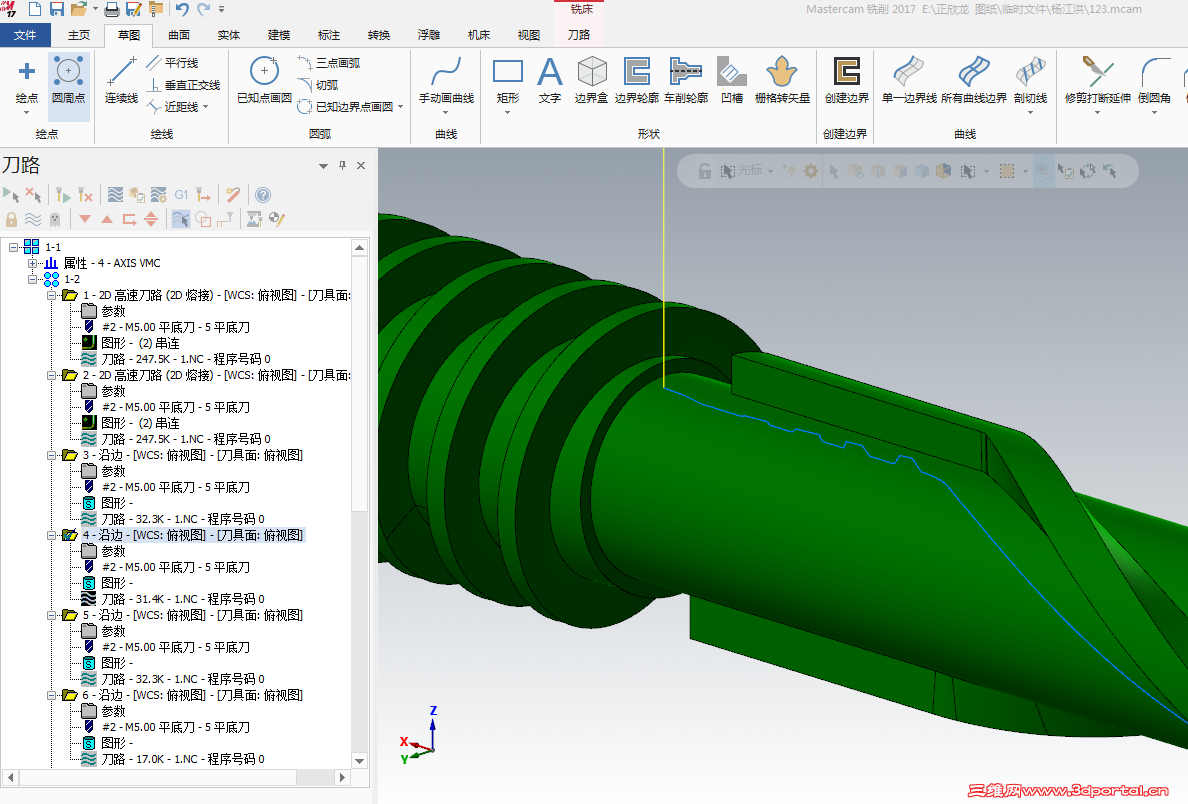1188x804 pixels.
Task: Open dropdown beside 已知边界点画圆
Action: pyautogui.click(x=400, y=107)
